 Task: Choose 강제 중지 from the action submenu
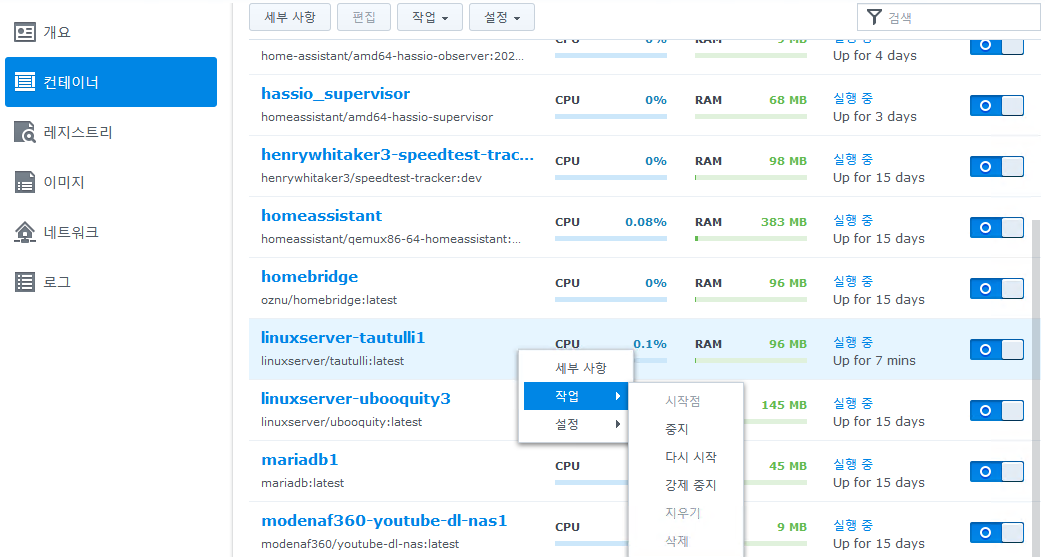pyautogui.click(x=686, y=485)
